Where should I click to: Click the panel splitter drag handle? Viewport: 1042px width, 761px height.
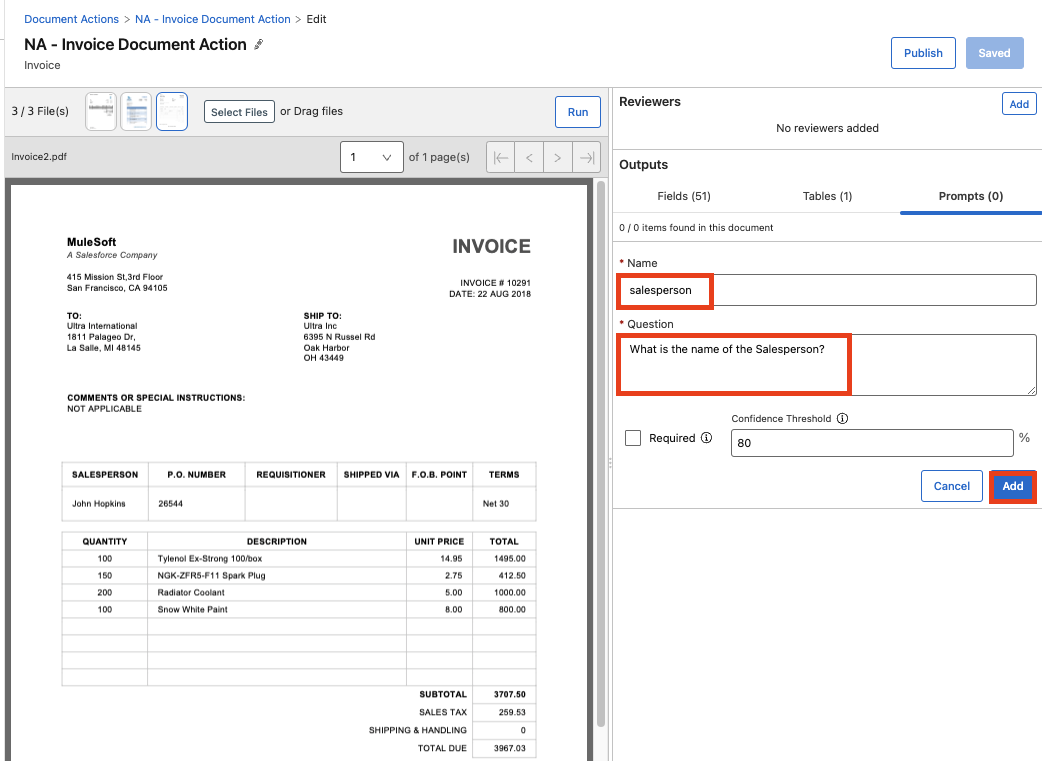[x=610, y=463]
